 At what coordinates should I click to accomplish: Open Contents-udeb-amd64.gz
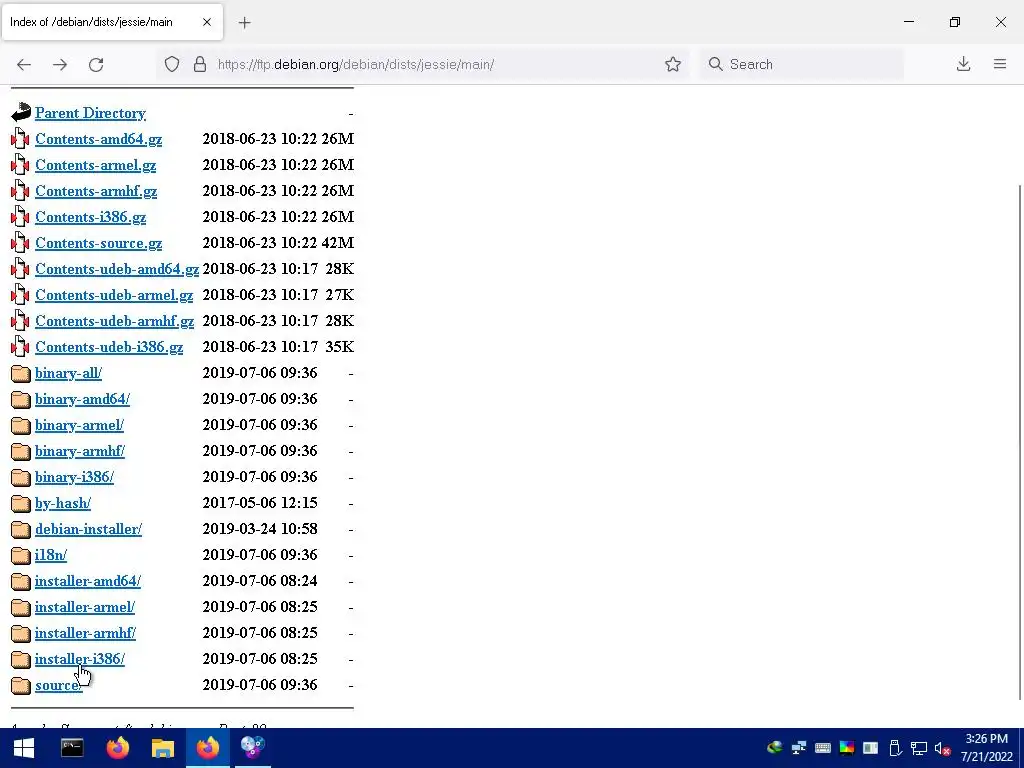[117, 269]
